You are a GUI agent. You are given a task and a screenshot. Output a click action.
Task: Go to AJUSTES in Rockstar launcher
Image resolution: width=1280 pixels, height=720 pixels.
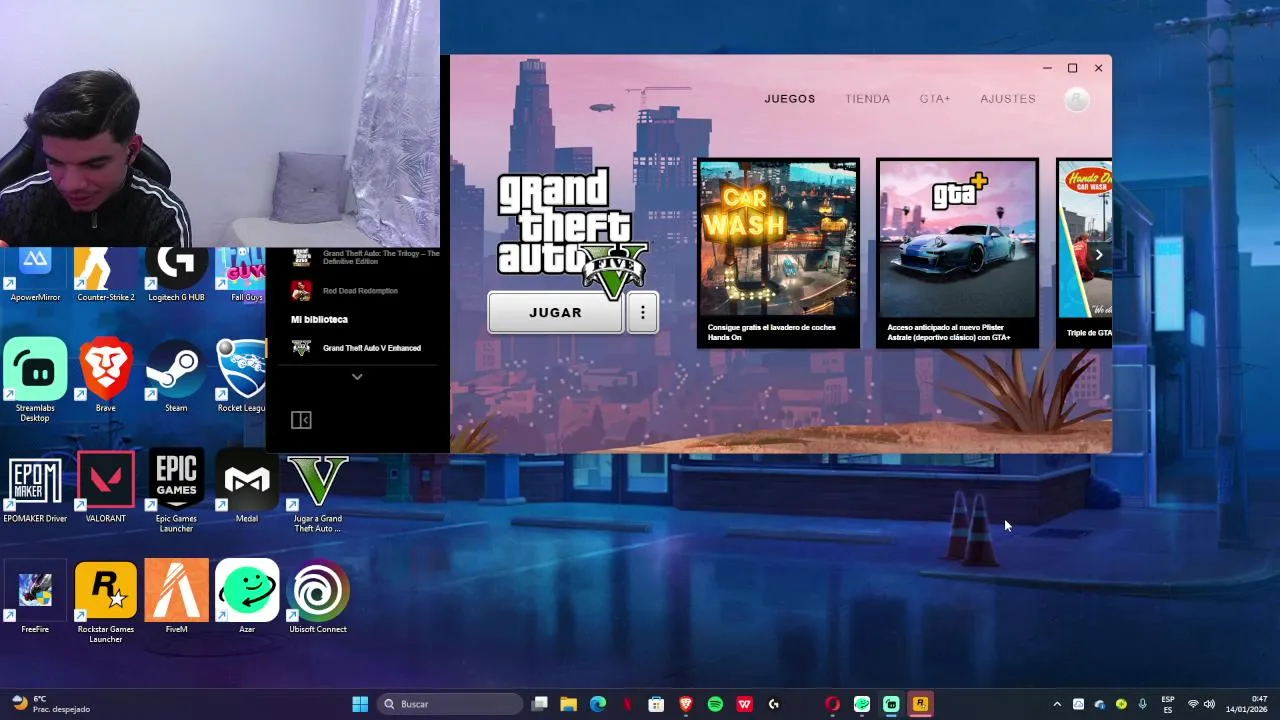(x=1008, y=99)
